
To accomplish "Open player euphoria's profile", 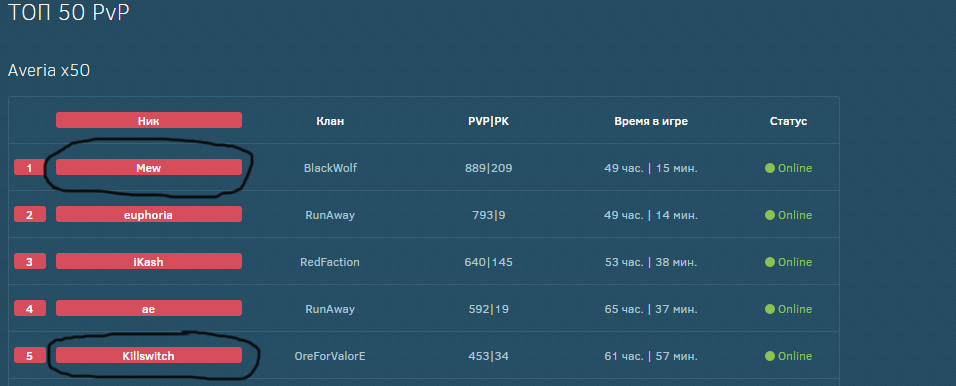I will click(149, 215).
